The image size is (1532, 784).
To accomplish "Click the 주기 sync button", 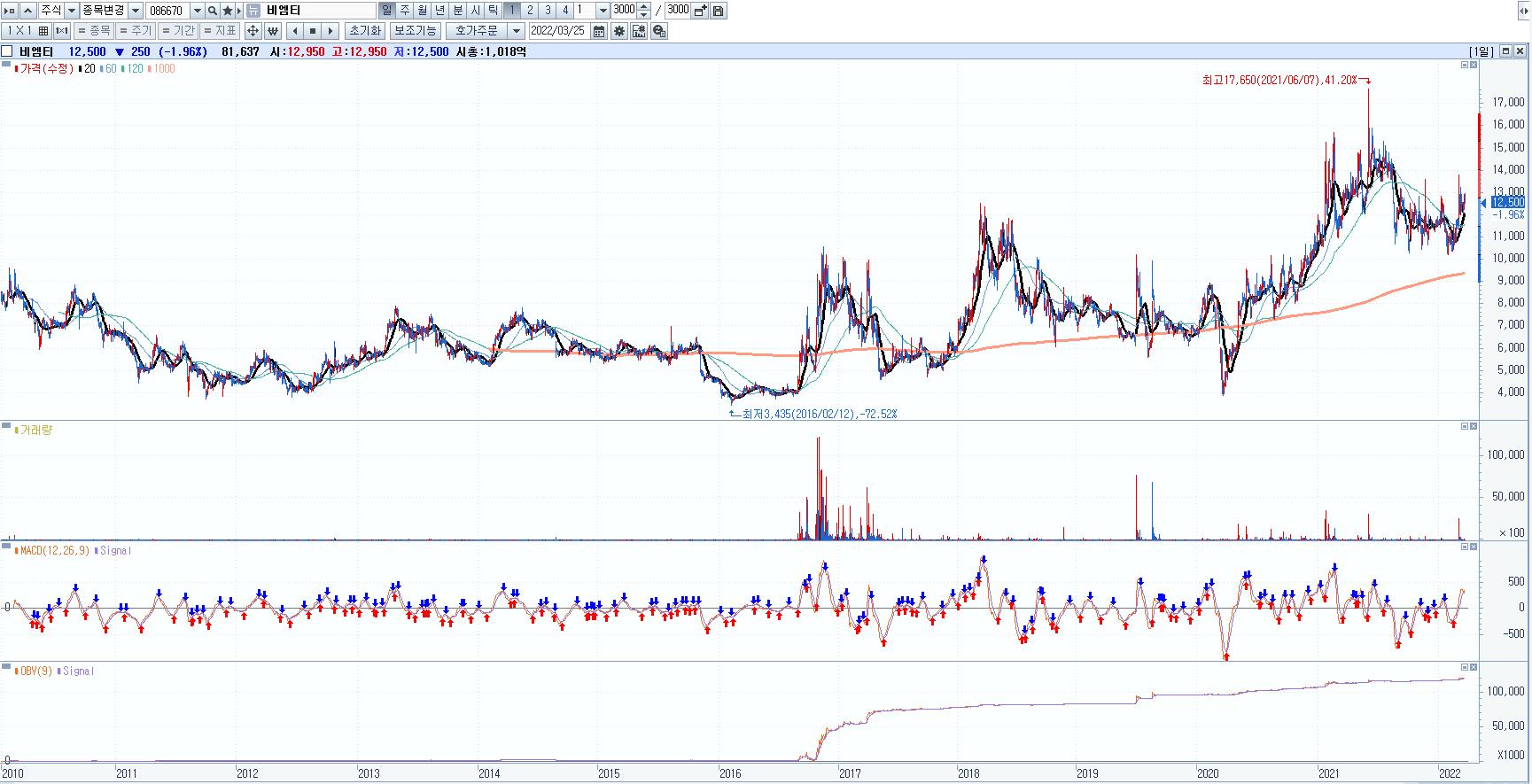I will [136, 31].
